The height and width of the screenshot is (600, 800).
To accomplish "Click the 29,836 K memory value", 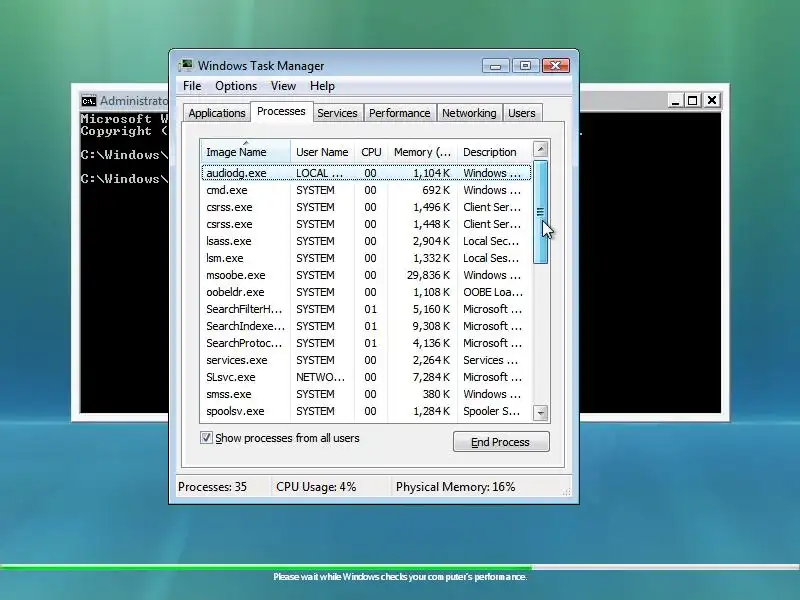I will click(429, 275).
